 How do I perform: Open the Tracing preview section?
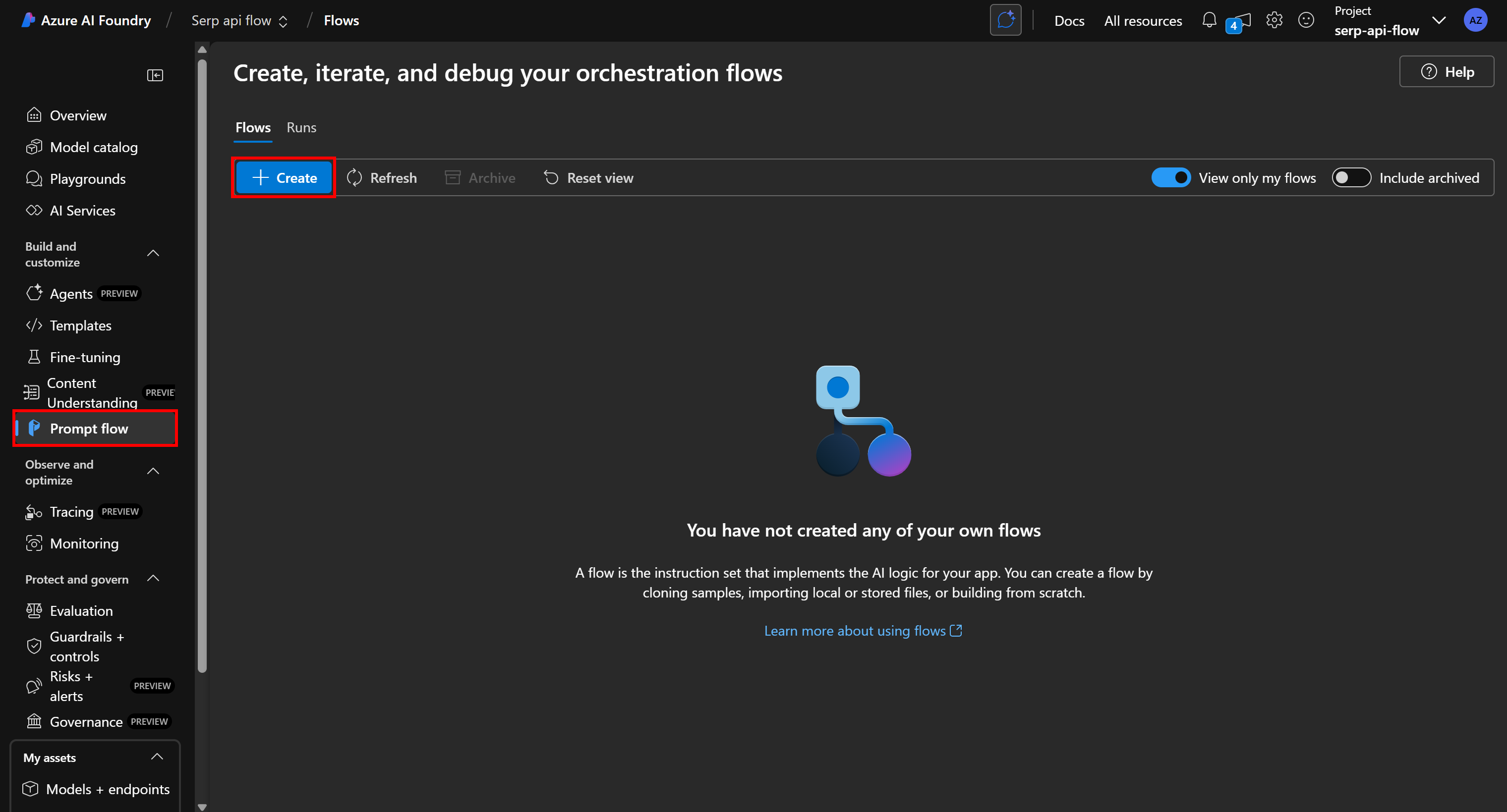click(70, 511)
